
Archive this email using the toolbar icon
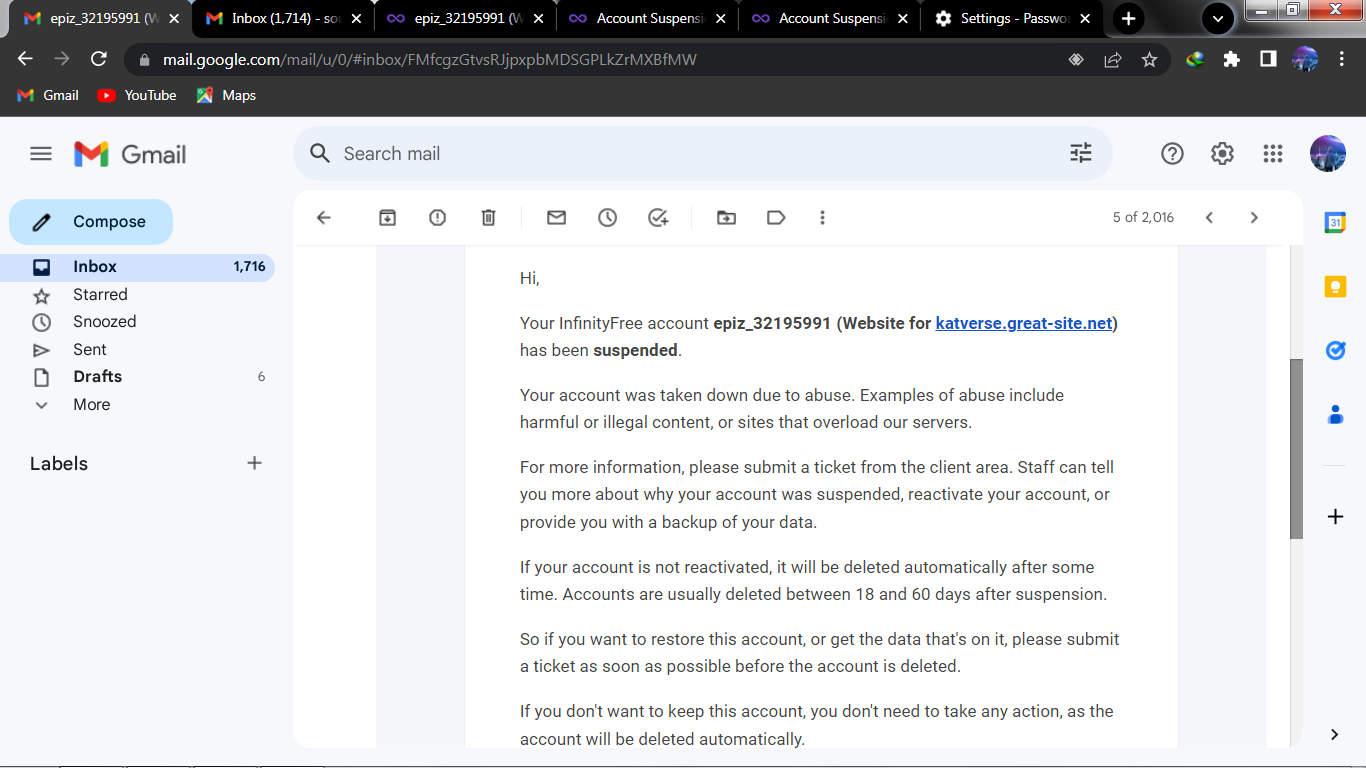[x=387, y=218]
